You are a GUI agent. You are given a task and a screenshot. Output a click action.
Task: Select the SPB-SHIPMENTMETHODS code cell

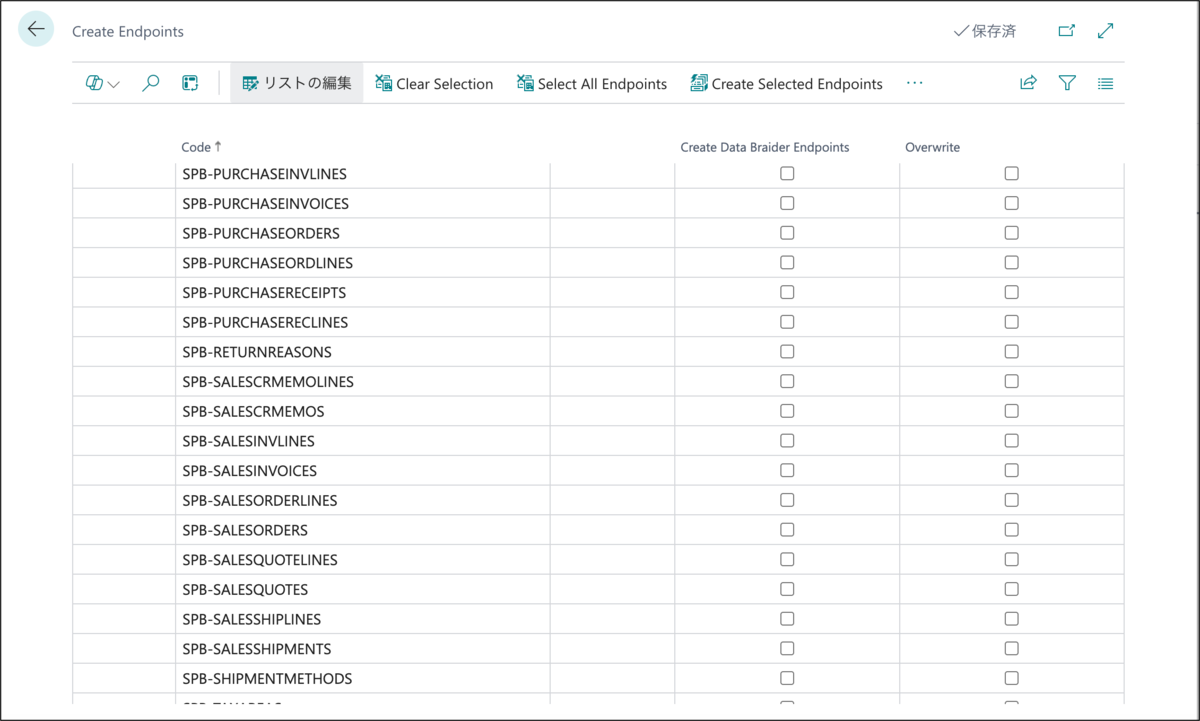[363, 678]
